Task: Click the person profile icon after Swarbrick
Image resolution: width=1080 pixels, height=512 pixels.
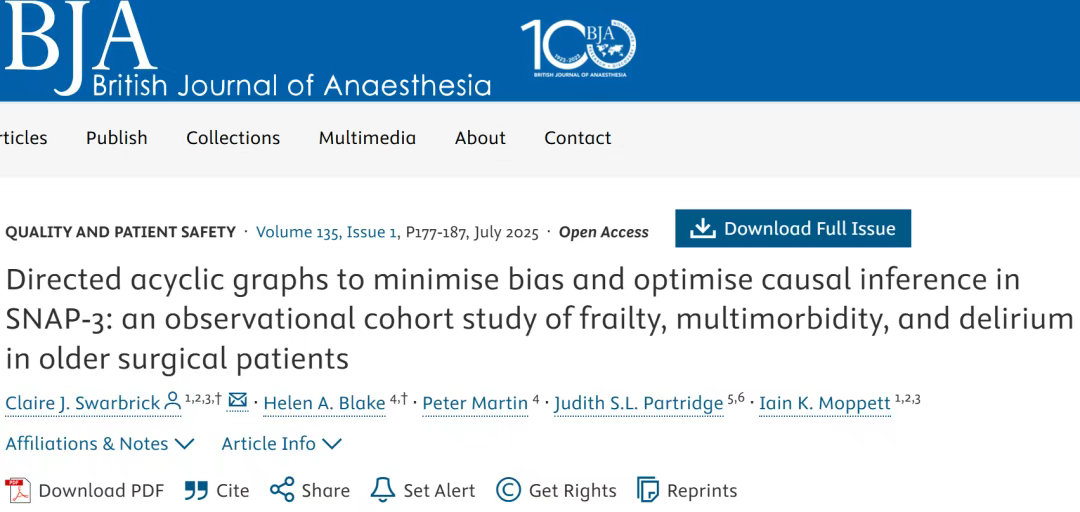Action: point(172,401)
